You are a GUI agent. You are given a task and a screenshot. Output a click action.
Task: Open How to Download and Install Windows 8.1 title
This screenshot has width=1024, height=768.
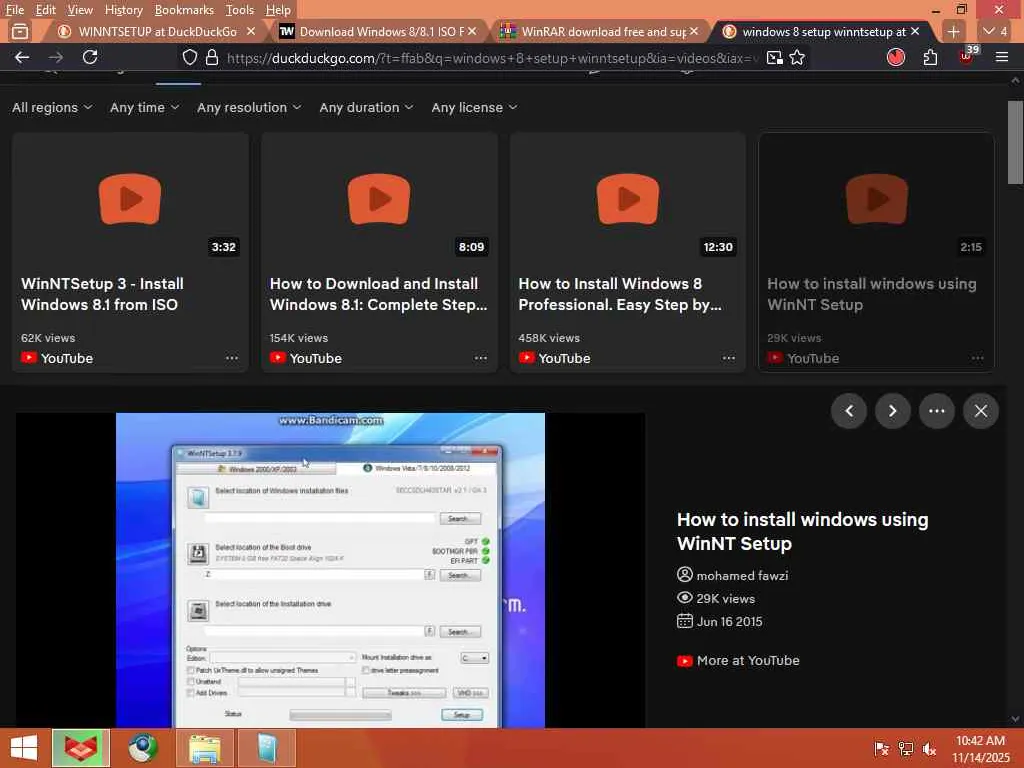coord(378,294)
